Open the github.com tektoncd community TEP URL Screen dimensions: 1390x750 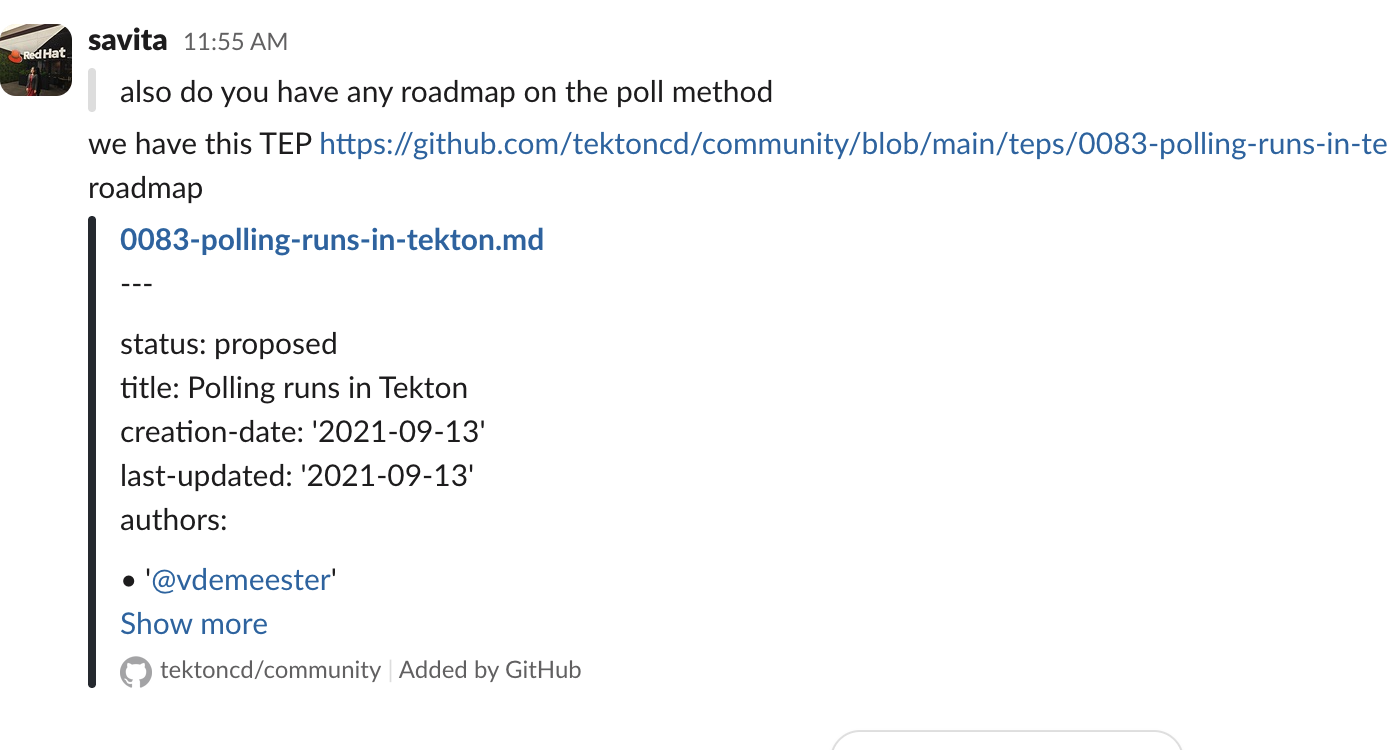point(852,145)
